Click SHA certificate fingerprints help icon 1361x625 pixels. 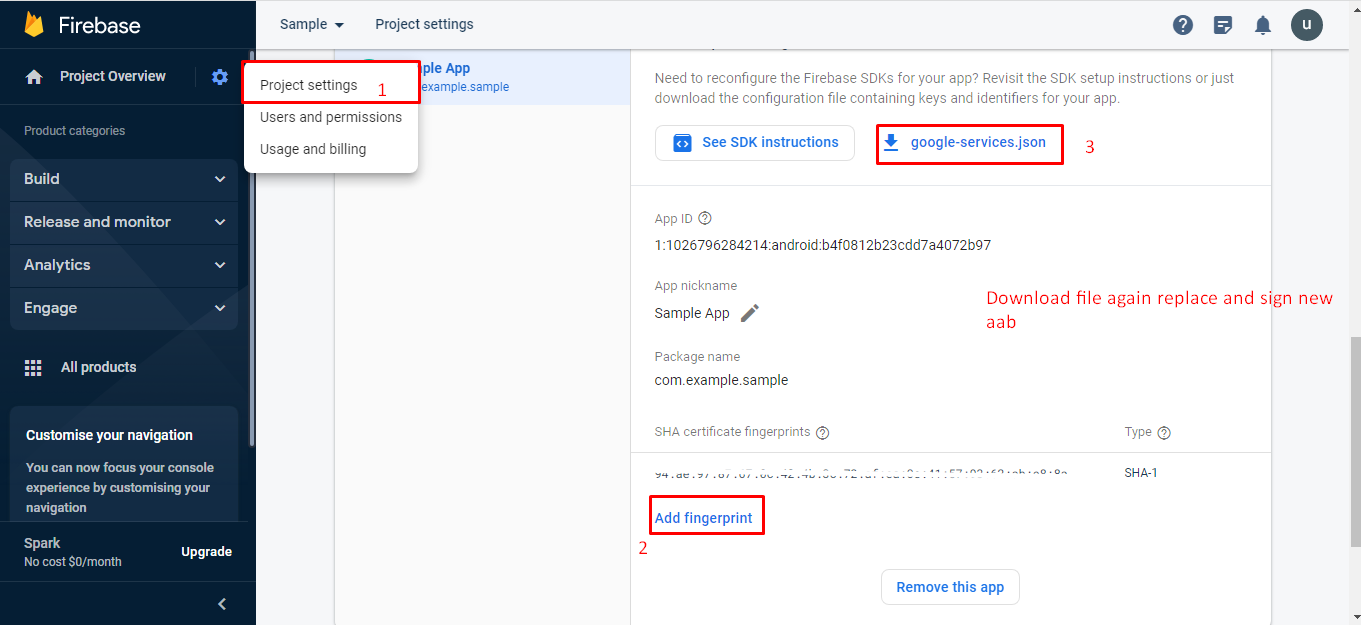tap(823, 433)
